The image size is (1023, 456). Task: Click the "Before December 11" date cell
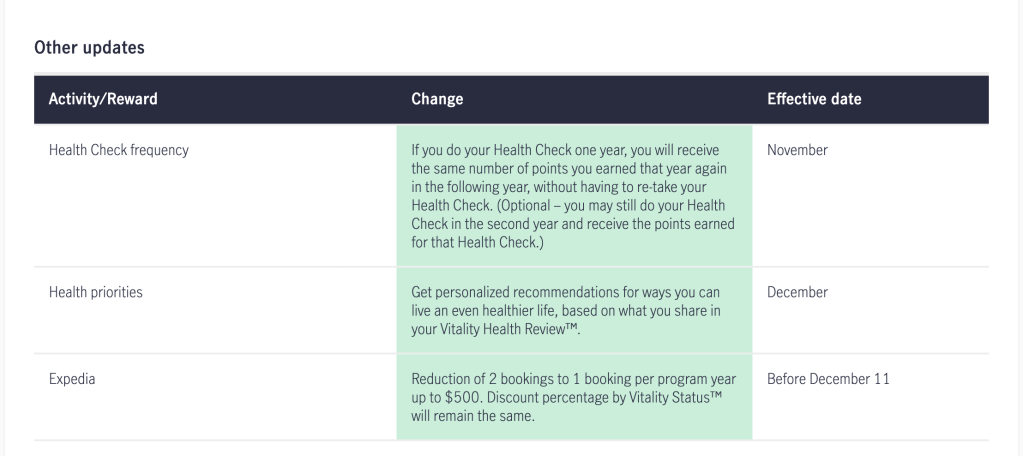[828, 380]
